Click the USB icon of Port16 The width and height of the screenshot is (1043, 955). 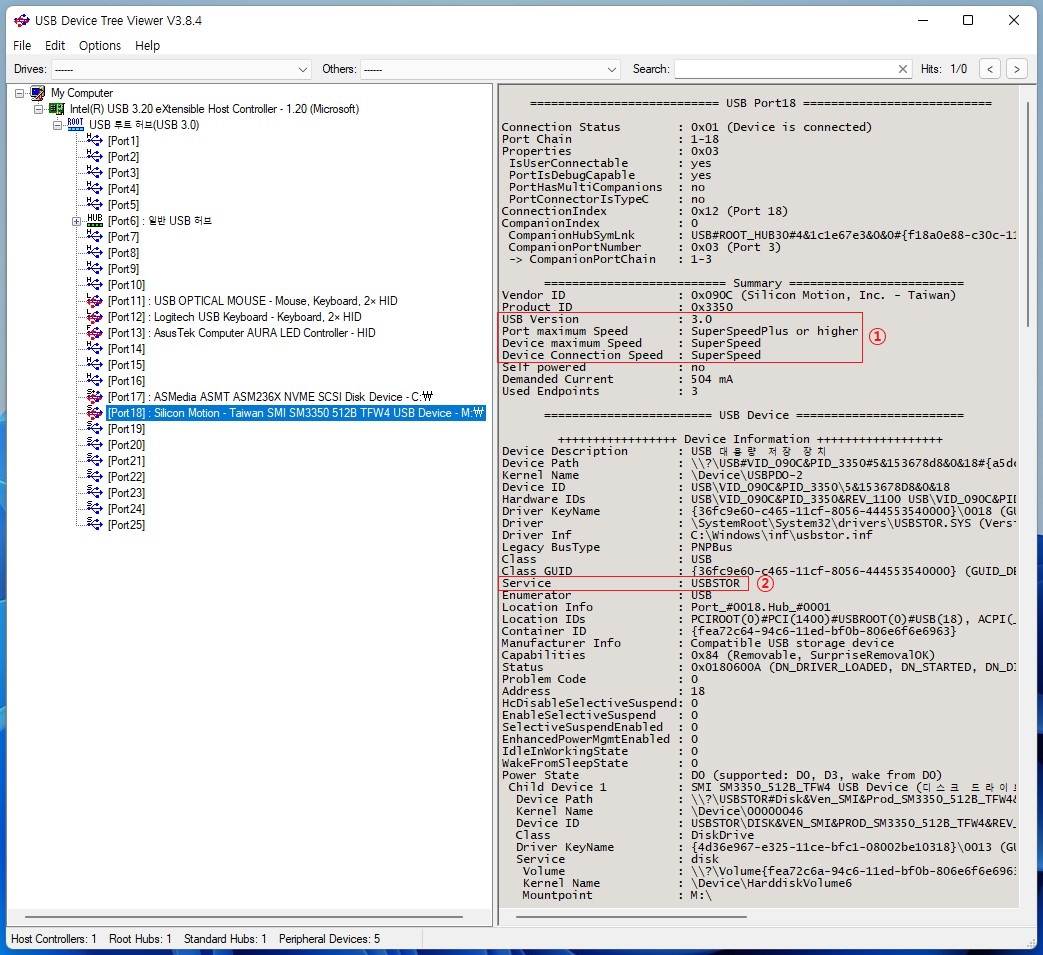click(x=94, y=380)
